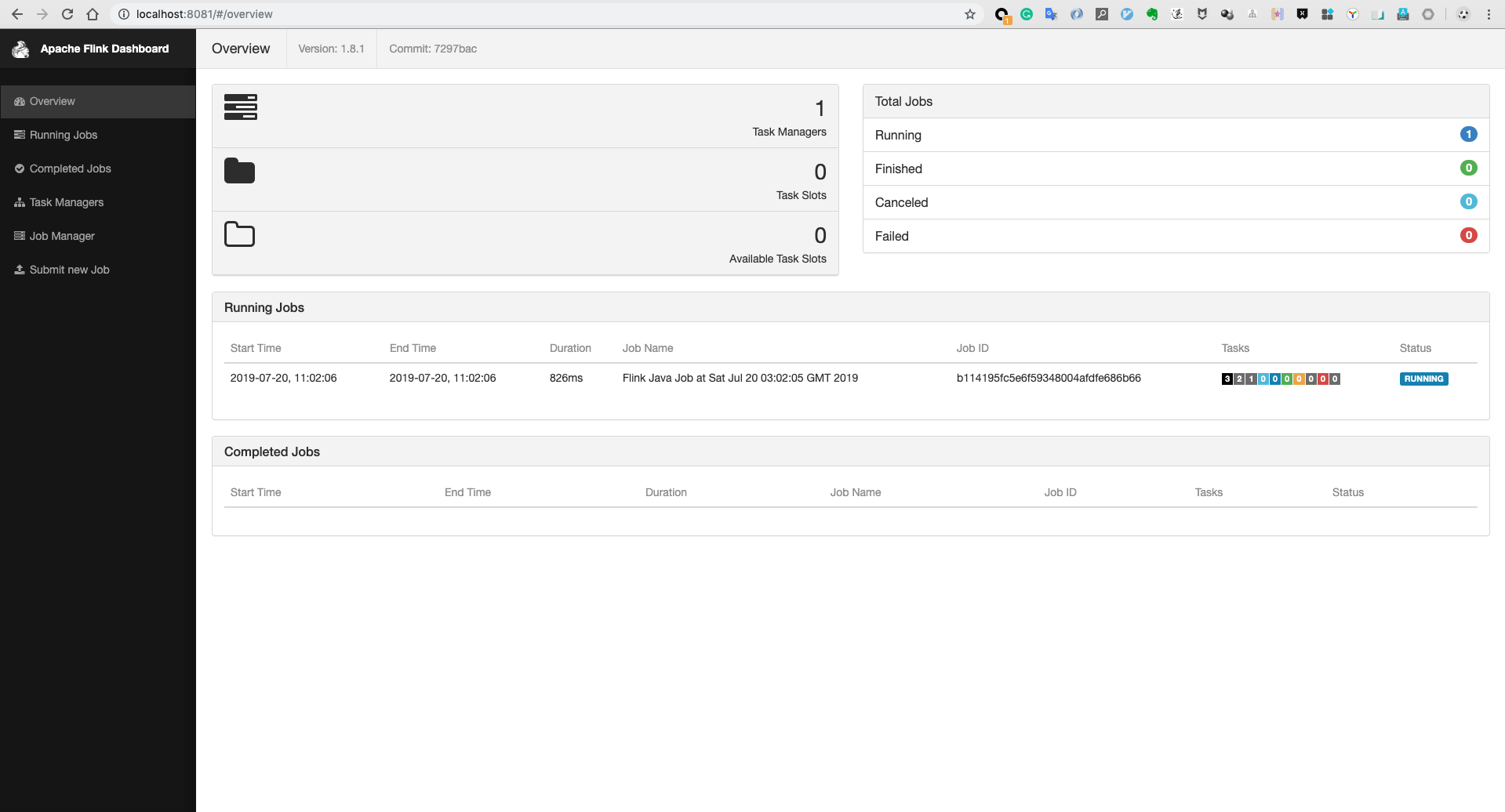The height and width of the screenshot is (812, 1505).
Task: Open Chrome's three-dot menu
Action: [1489, 14]
